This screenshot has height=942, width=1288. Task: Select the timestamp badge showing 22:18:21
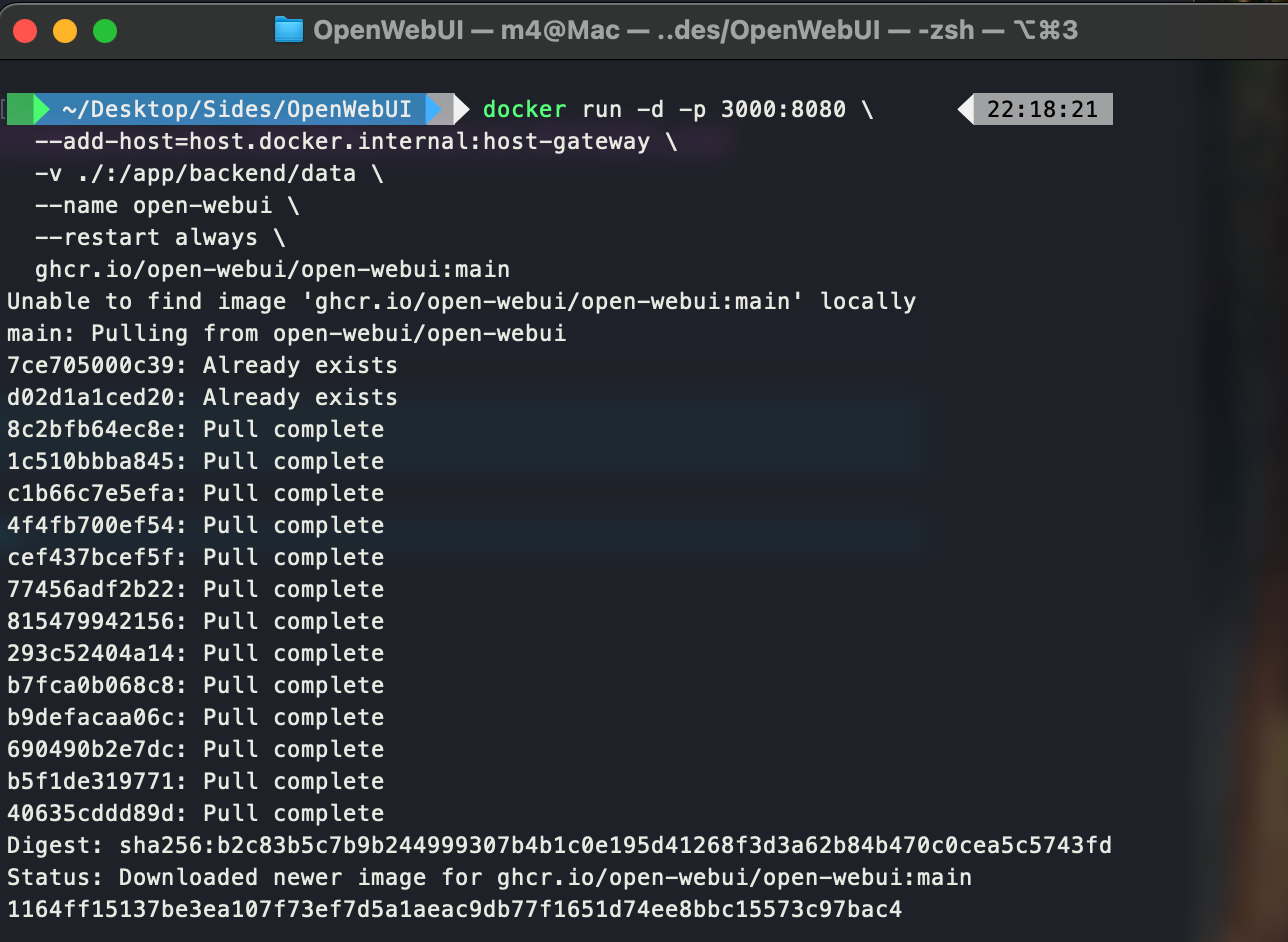(1043, 108)
